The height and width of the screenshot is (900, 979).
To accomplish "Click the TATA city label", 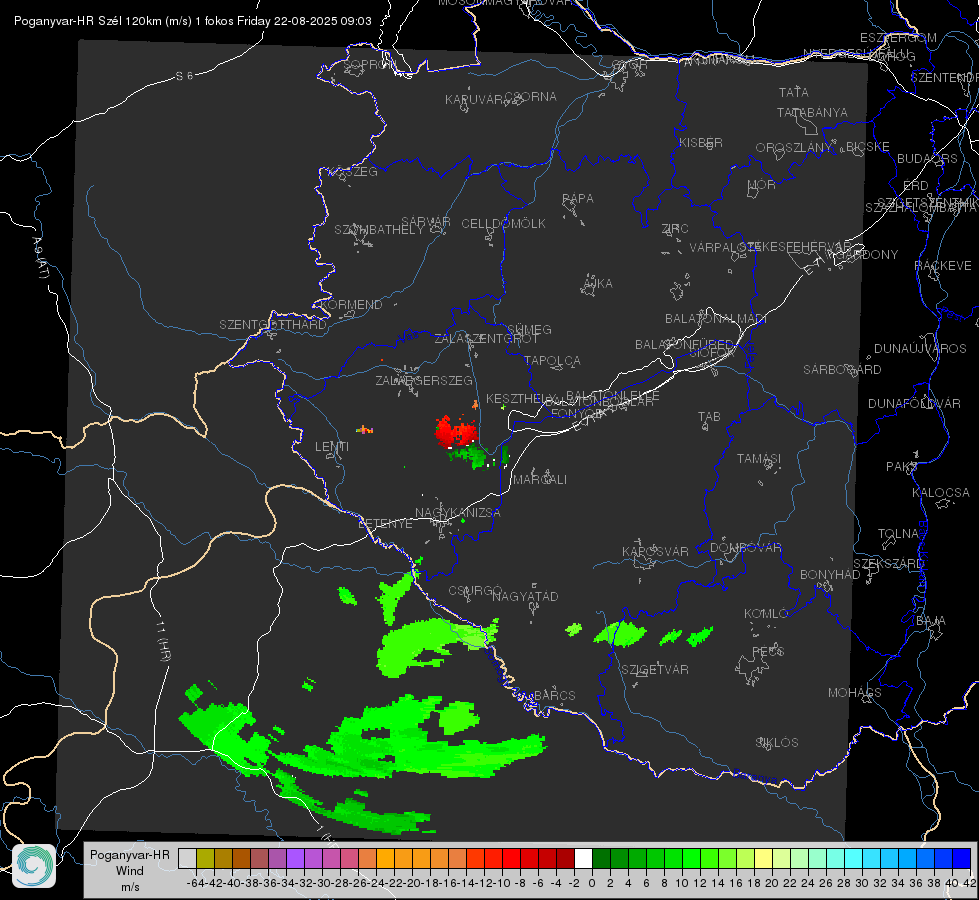I will pyautogui.click(x=794, y=92).
